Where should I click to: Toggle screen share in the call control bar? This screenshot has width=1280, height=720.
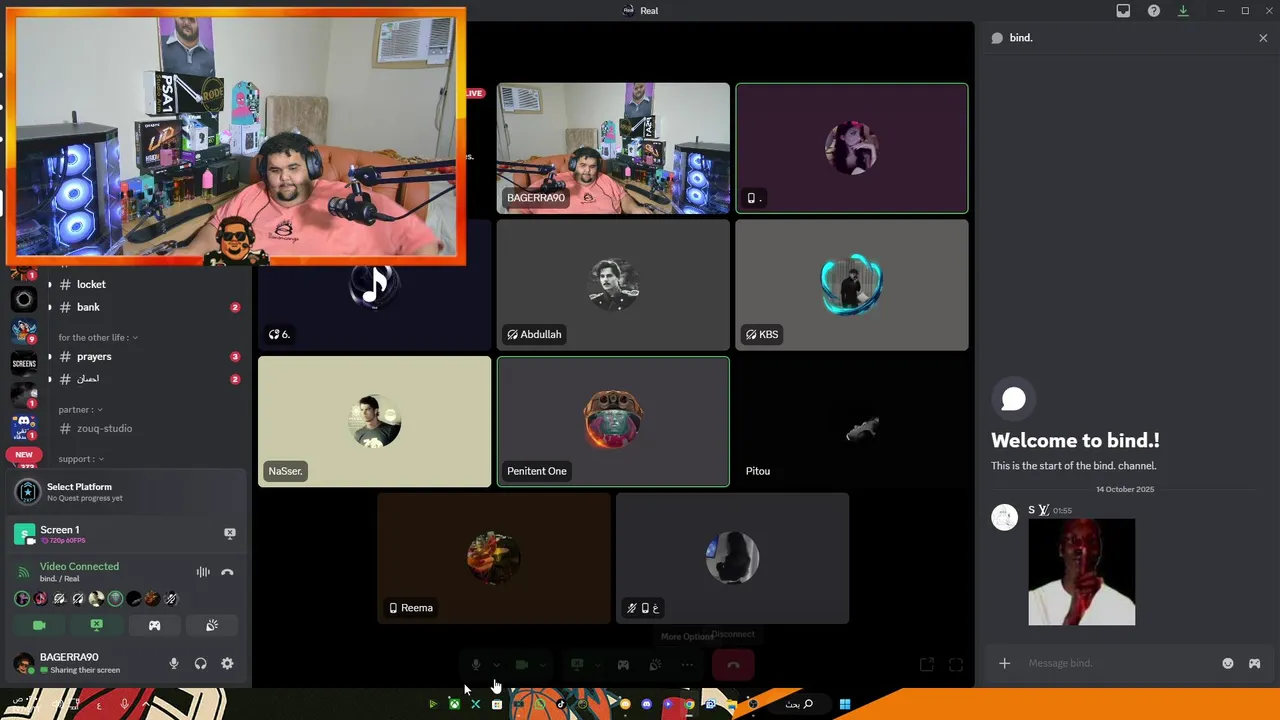point(577,665)
